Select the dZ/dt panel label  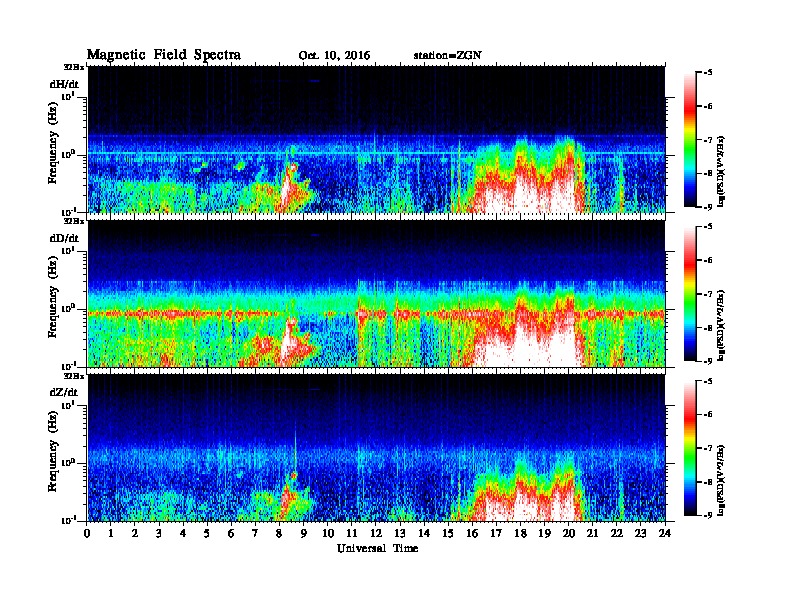coord(64,392)
